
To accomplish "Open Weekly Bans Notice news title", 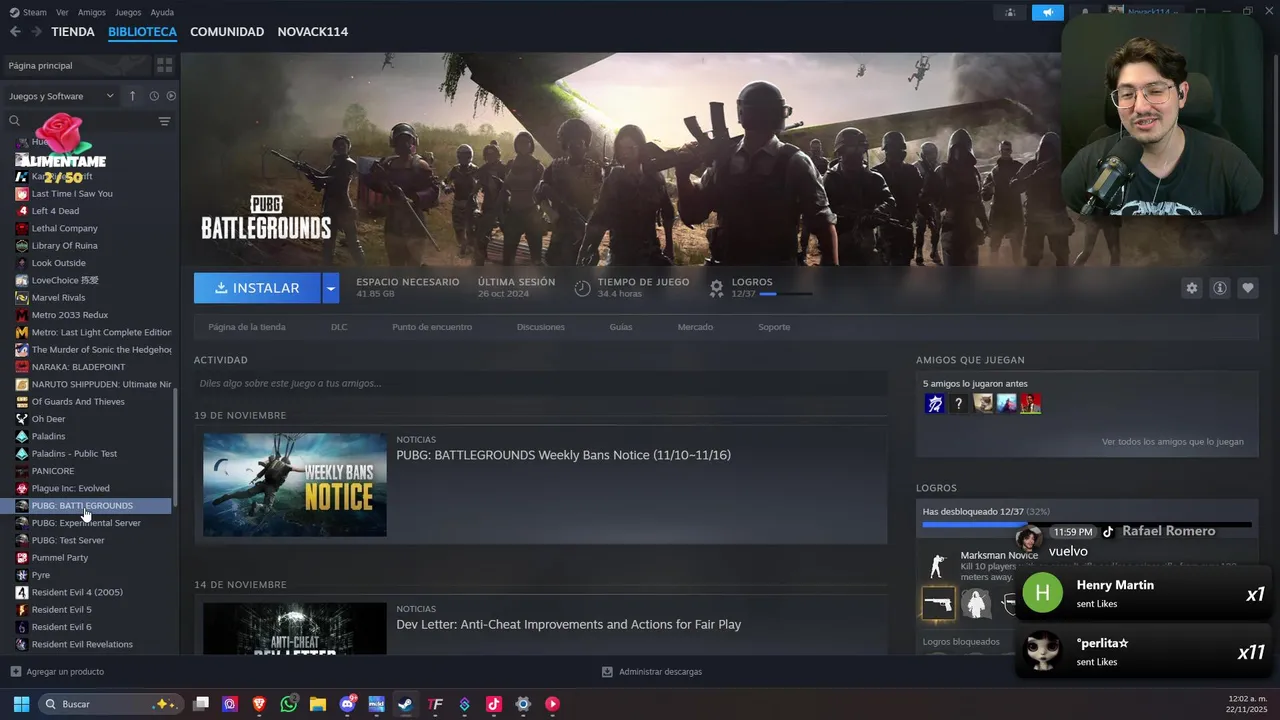I will tap(563, 455).
